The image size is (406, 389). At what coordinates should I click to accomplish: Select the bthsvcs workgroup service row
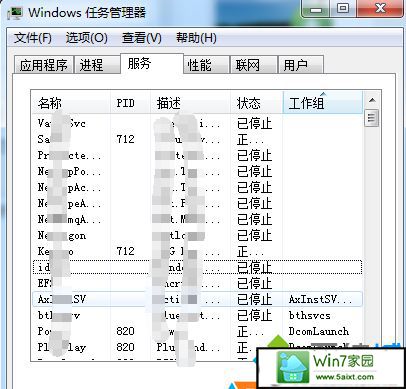coord(197,315)
